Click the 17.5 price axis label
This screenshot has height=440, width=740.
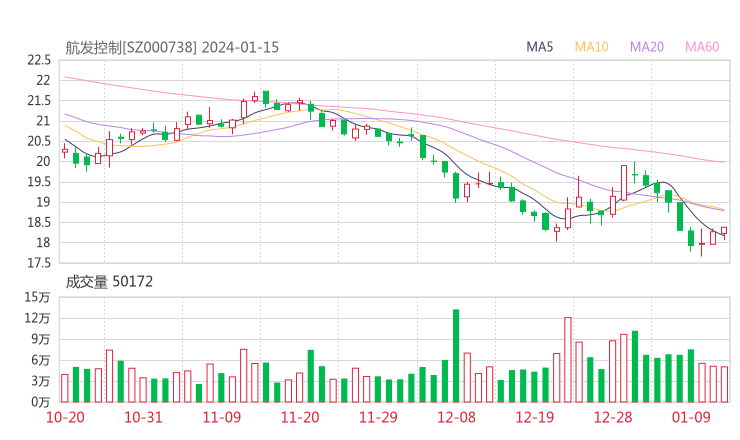click(x=38, y=263)
